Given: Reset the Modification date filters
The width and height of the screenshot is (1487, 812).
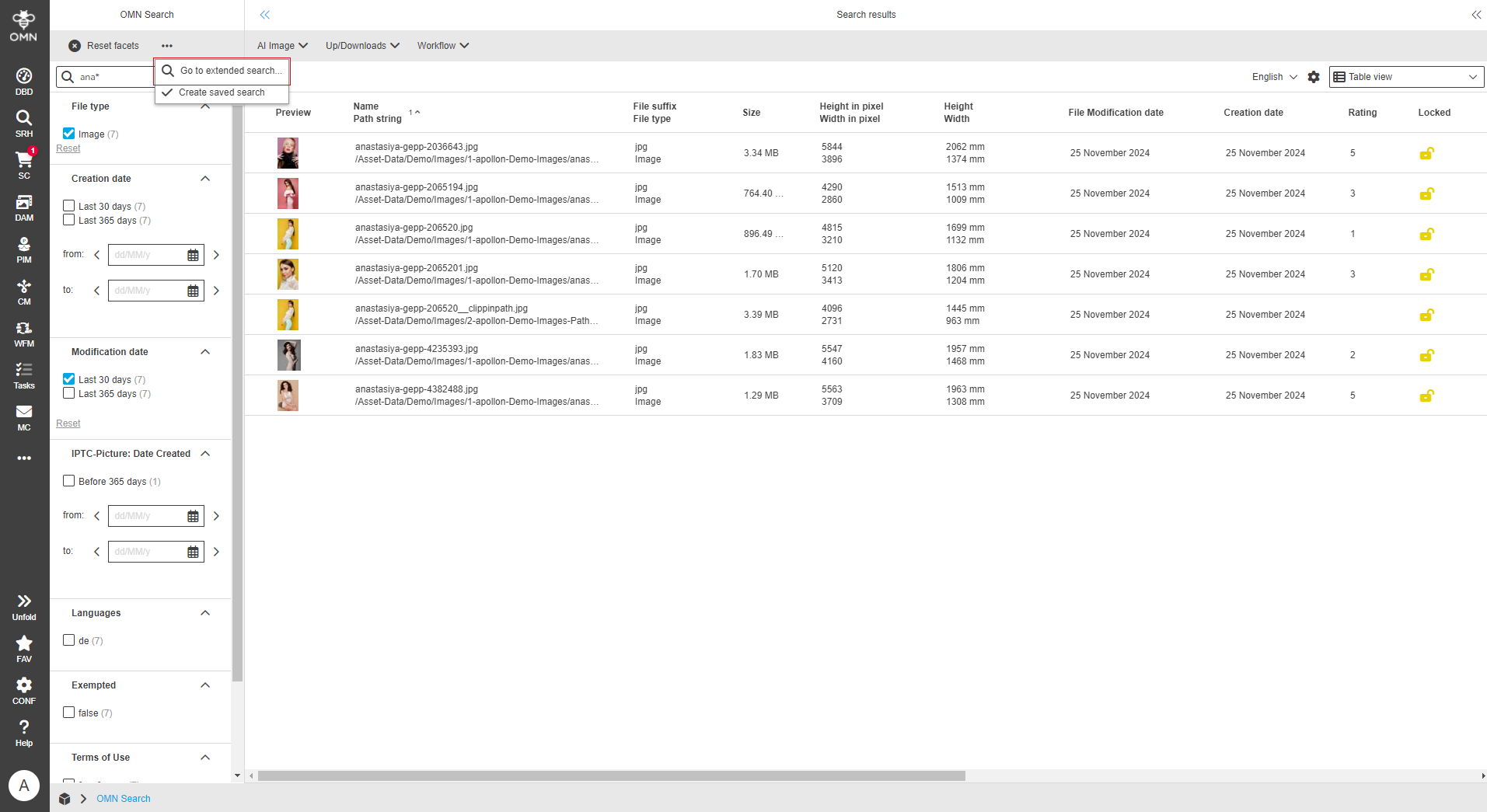Looking at the screenshot, I should [68, 423].
